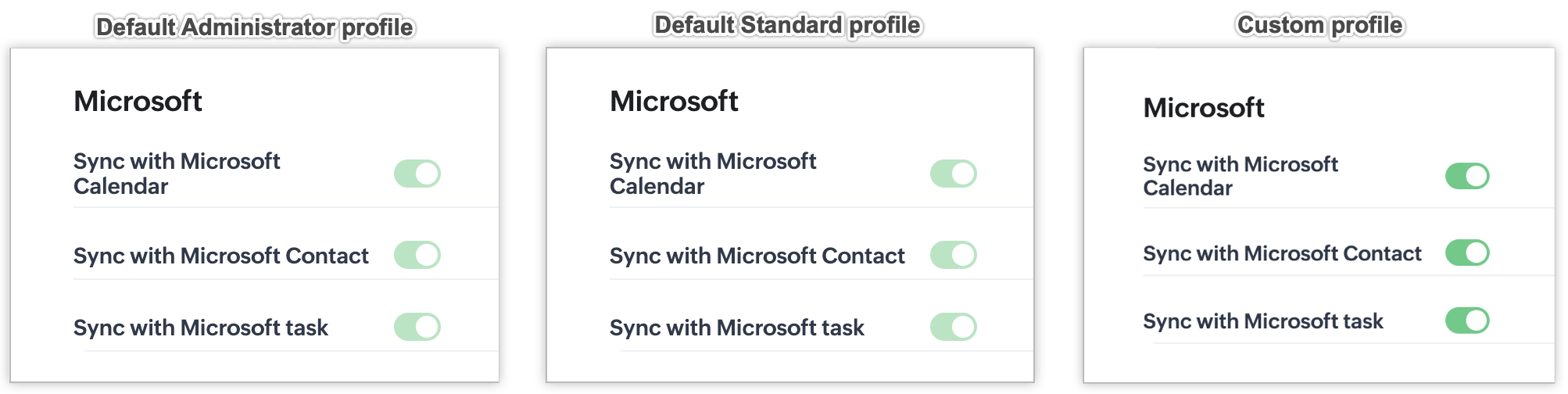Screen dimensions: 1568x394
Task: Toggle Microsoft task sync in Default Standard profile
Action: point(954,327)
